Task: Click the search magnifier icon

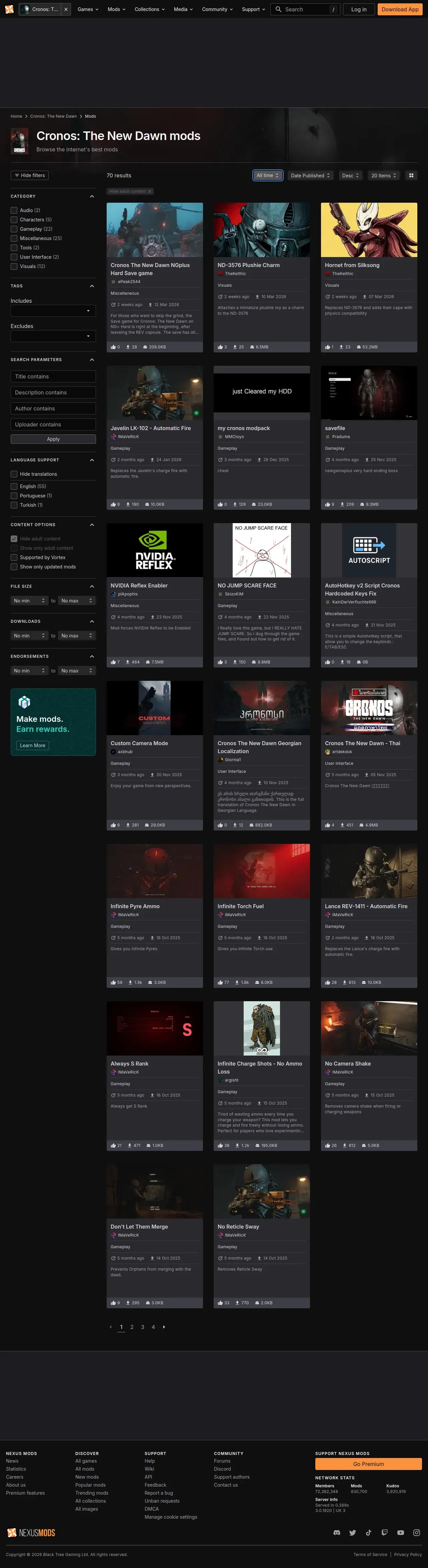Action: point(278,9)
